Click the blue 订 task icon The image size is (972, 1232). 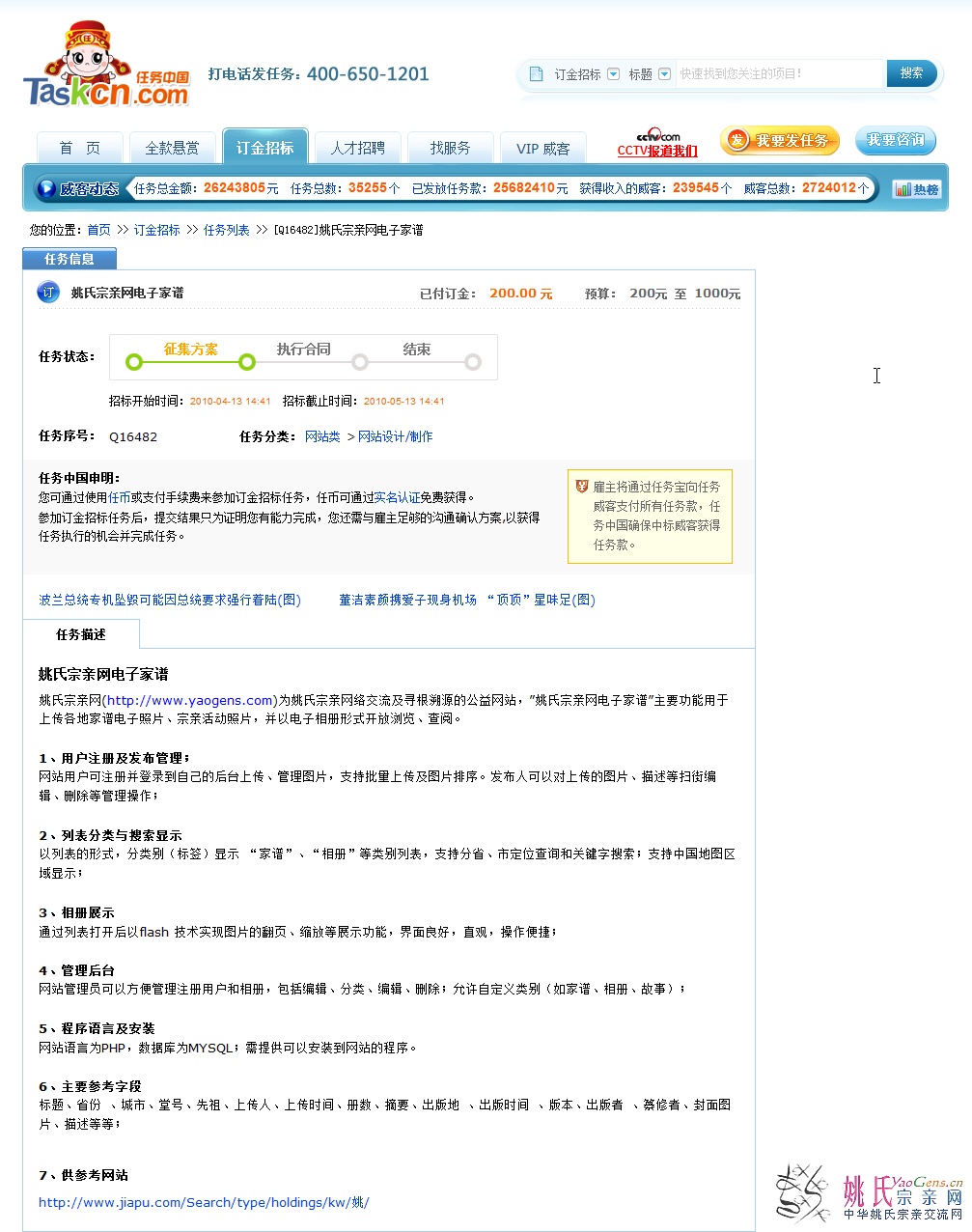[48, 292]
